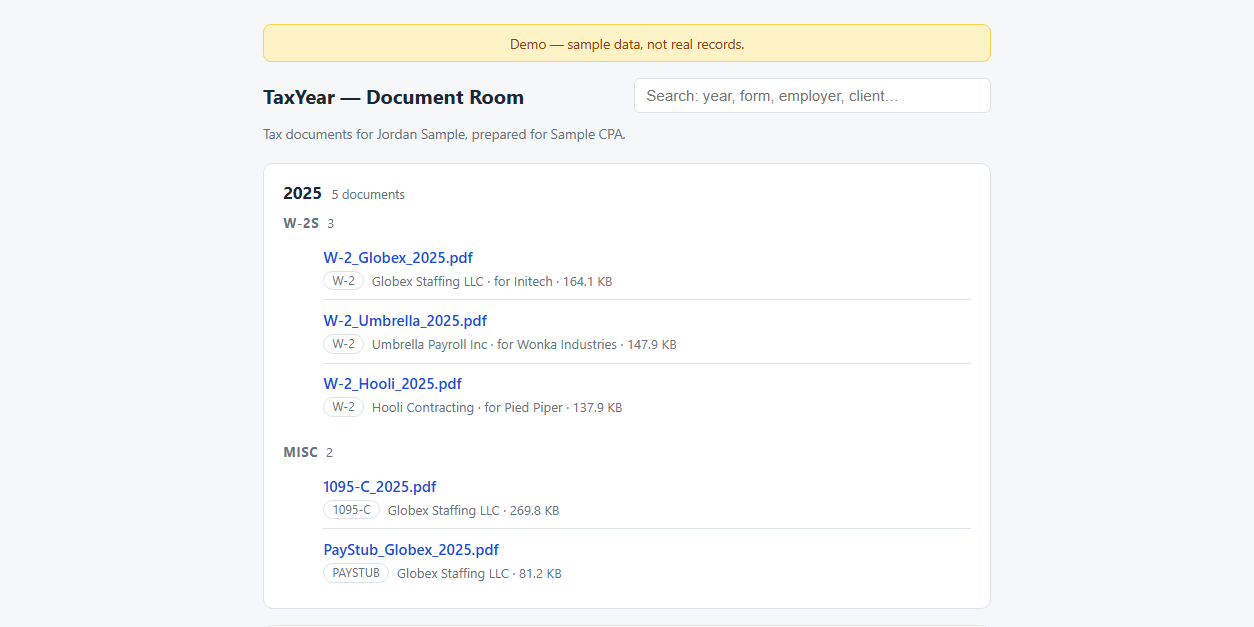Click 'Umbrella Payroll Inc · for Wonka Industries' text
This screenshot has height=627, width=1254.
coord(494,345)
